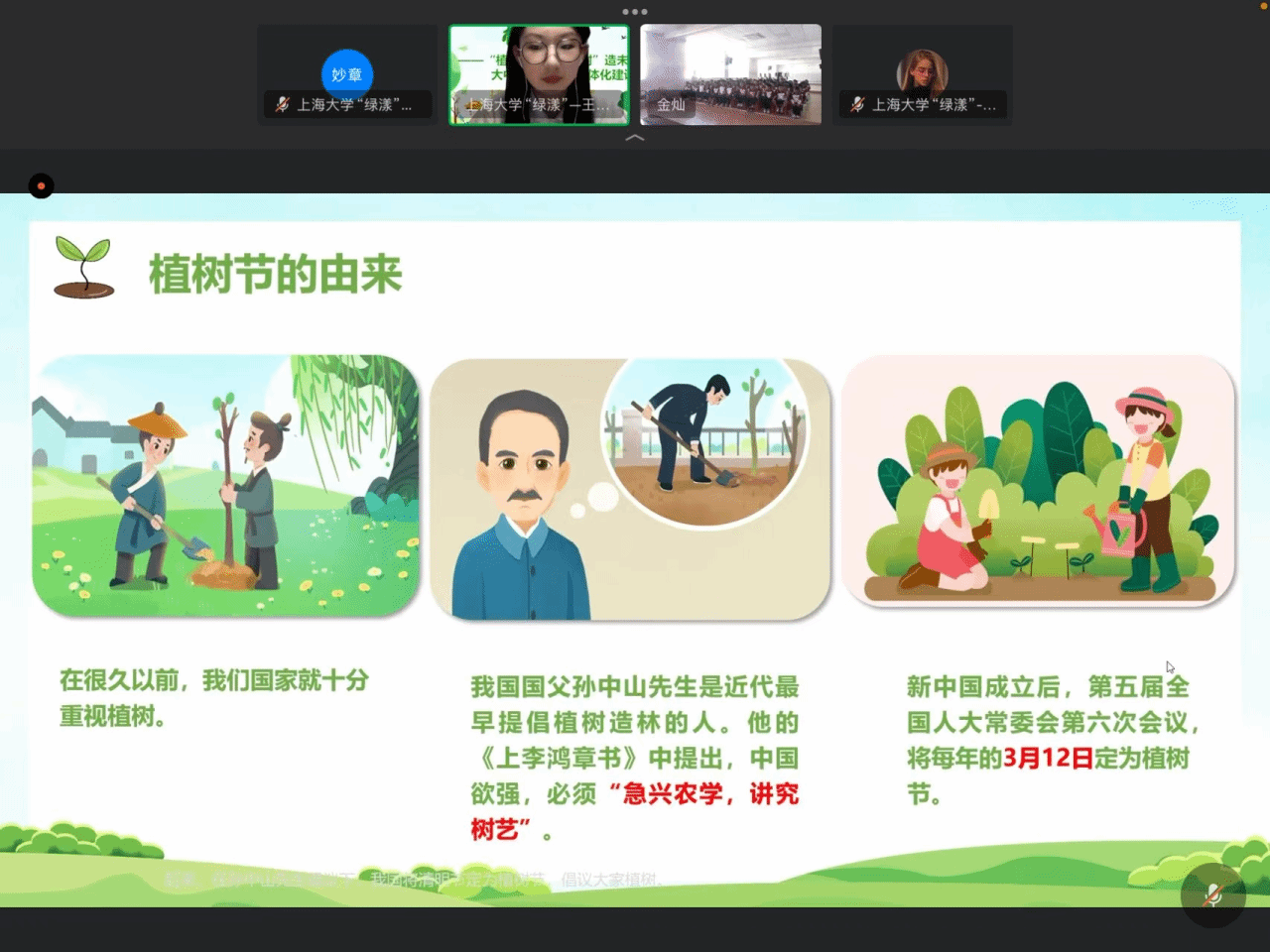Viewport: 1270px width, 952px height.
Task: Click the sprout seedling icon on slide
Action: (83, 268)
